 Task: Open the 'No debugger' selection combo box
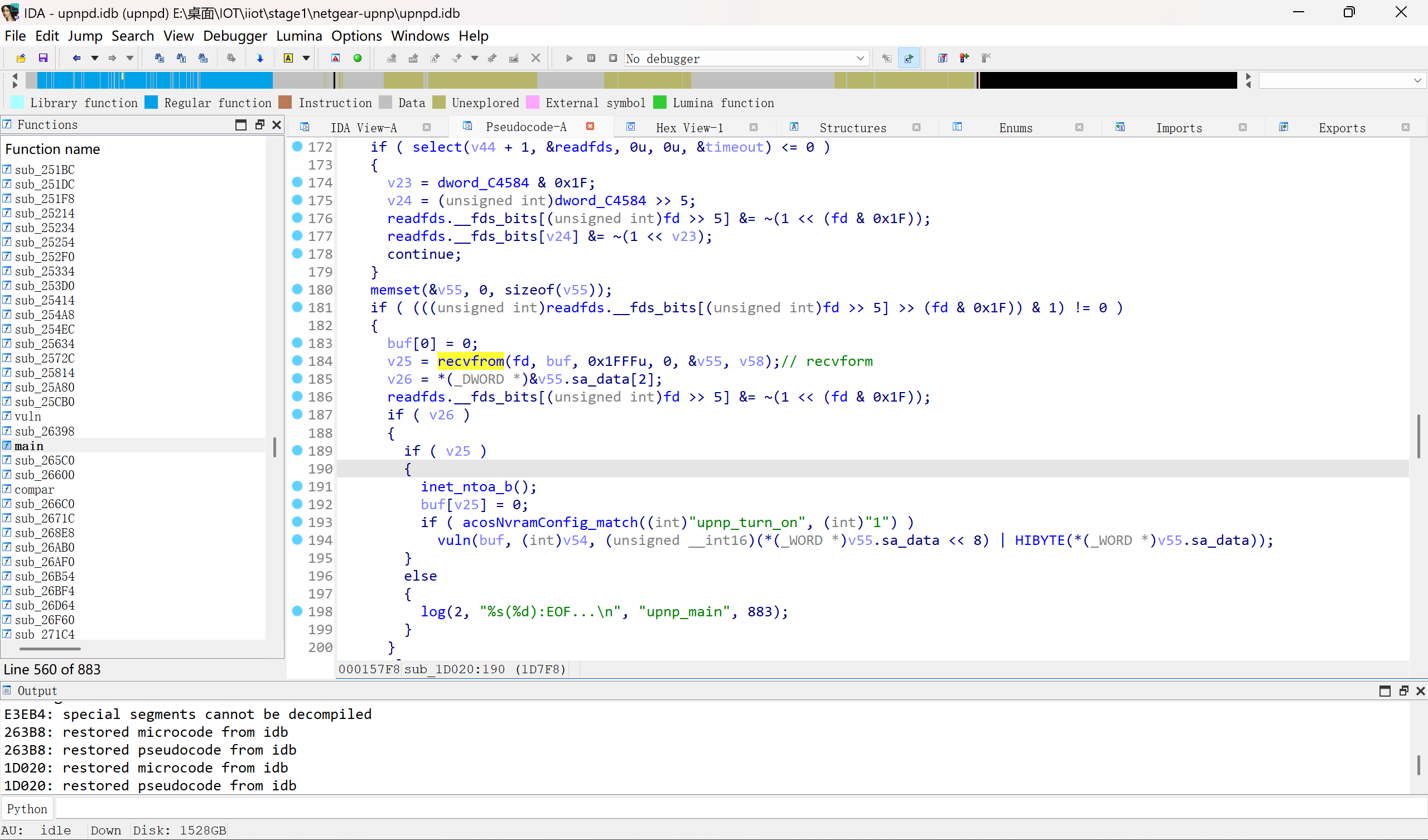(x=746, y=59)
